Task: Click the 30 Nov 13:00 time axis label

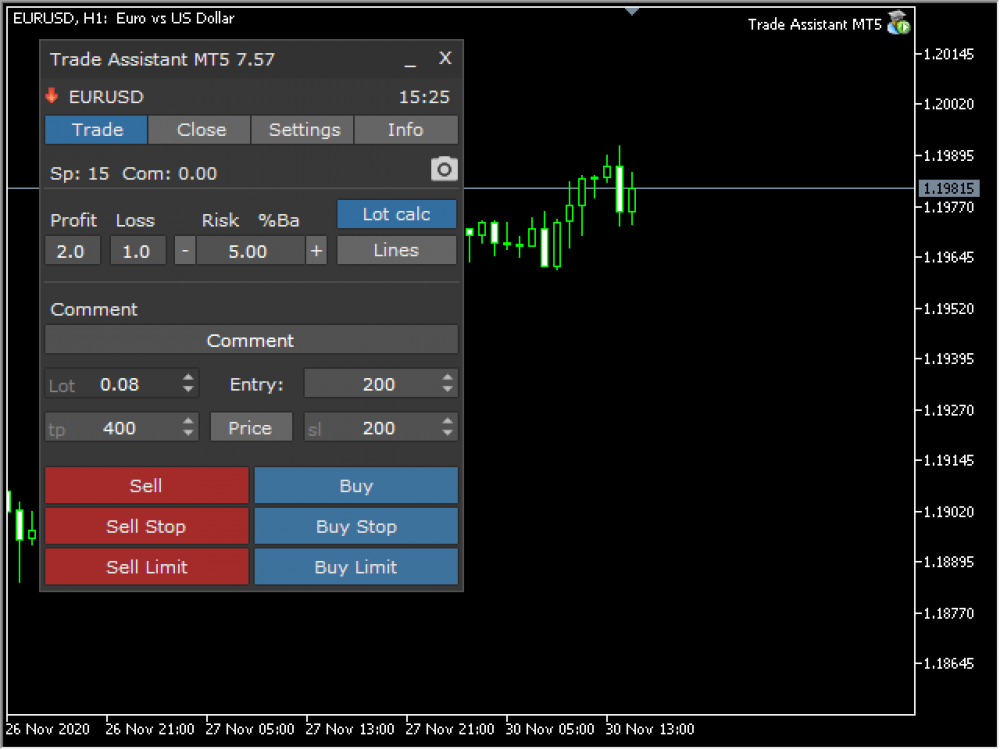Action: 650,729
